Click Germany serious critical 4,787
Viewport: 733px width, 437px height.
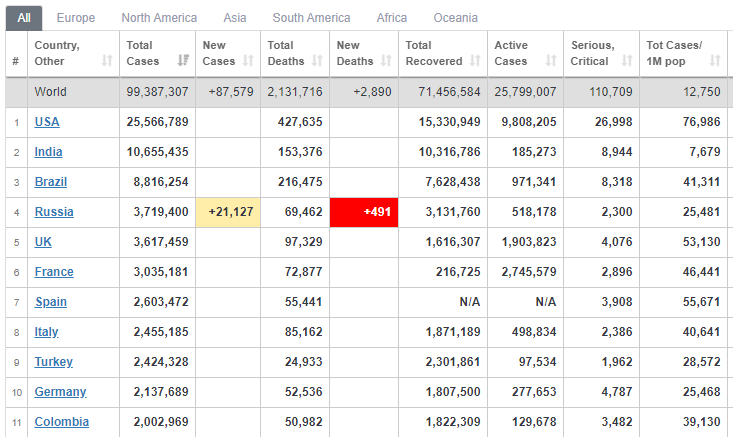click(617, 392)
